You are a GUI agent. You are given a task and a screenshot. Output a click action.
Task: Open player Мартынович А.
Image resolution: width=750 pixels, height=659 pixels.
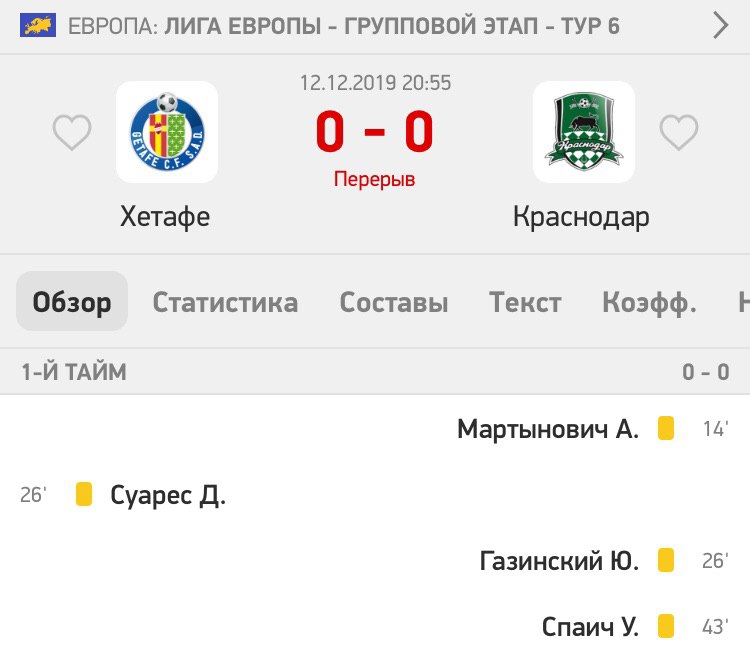[548, 429]
